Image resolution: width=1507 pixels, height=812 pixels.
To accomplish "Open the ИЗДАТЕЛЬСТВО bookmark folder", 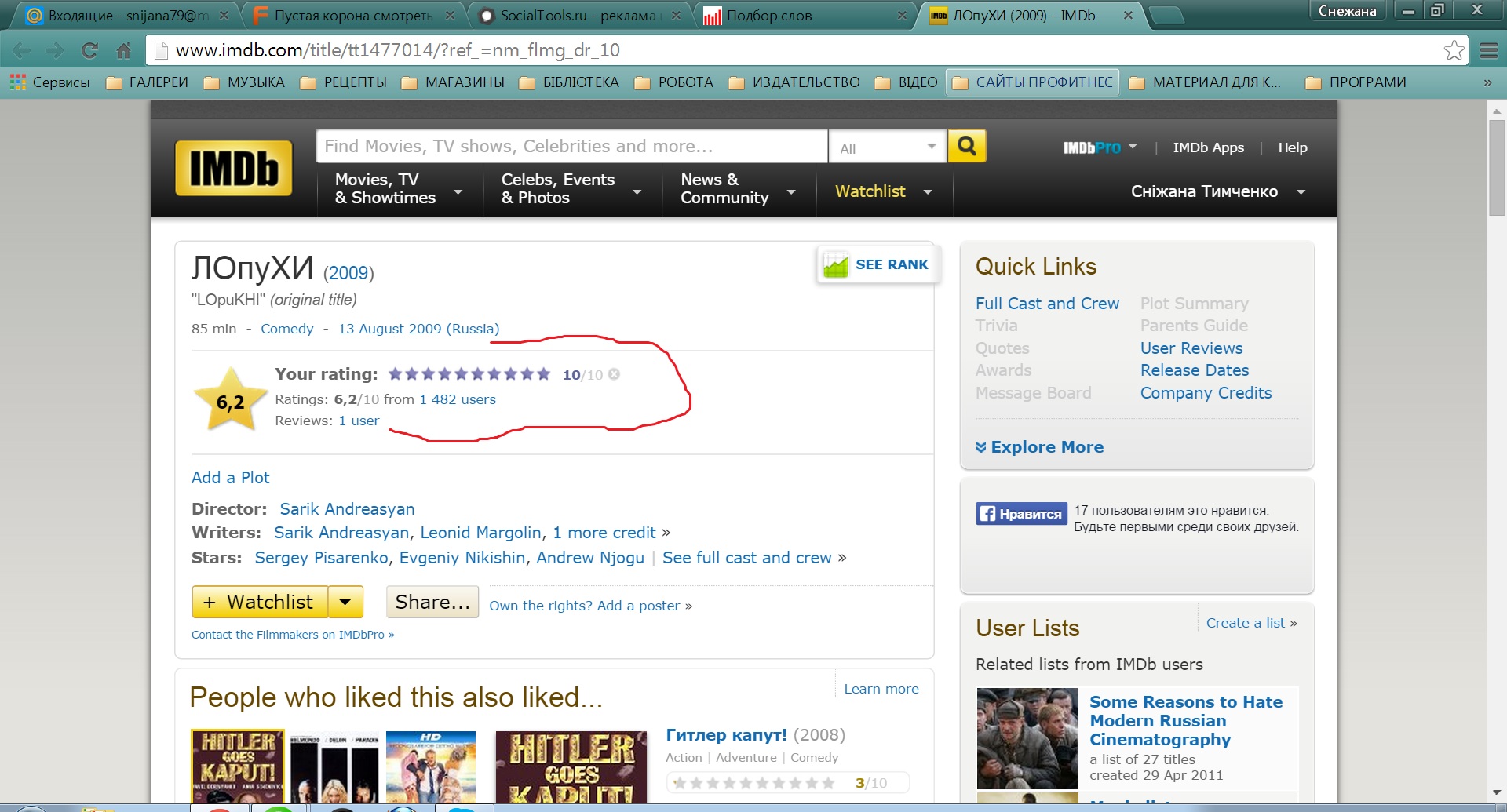I will point(794,82).
